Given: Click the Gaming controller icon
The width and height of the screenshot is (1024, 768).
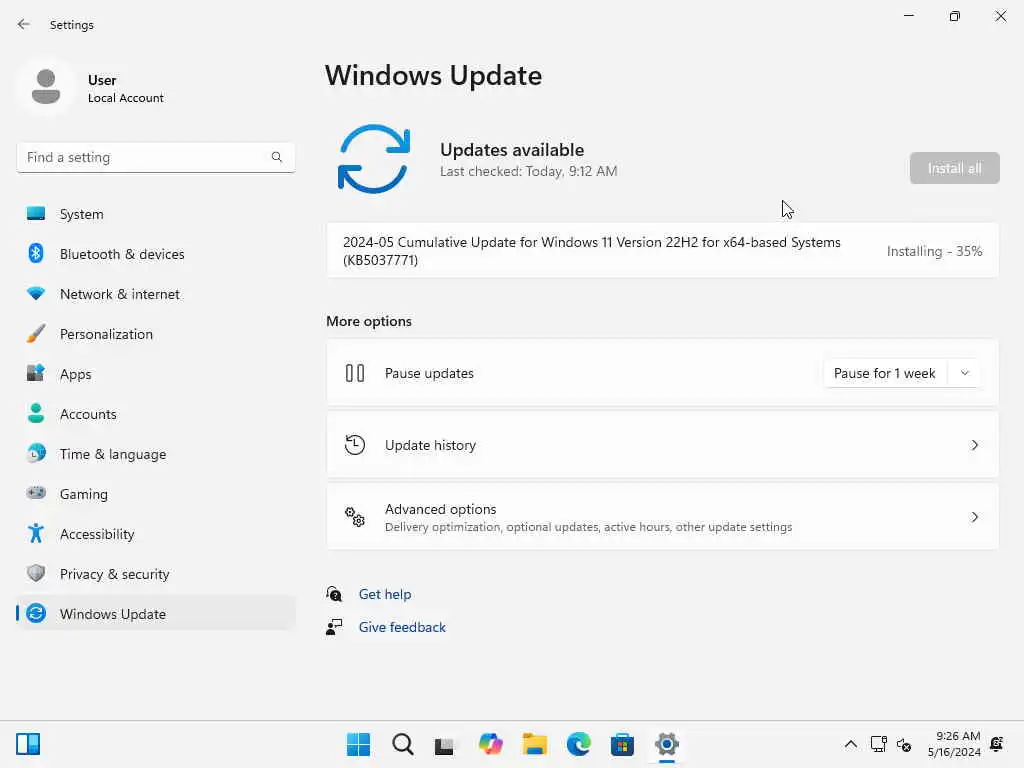Looking at the screenshot, I should point(36,493).
